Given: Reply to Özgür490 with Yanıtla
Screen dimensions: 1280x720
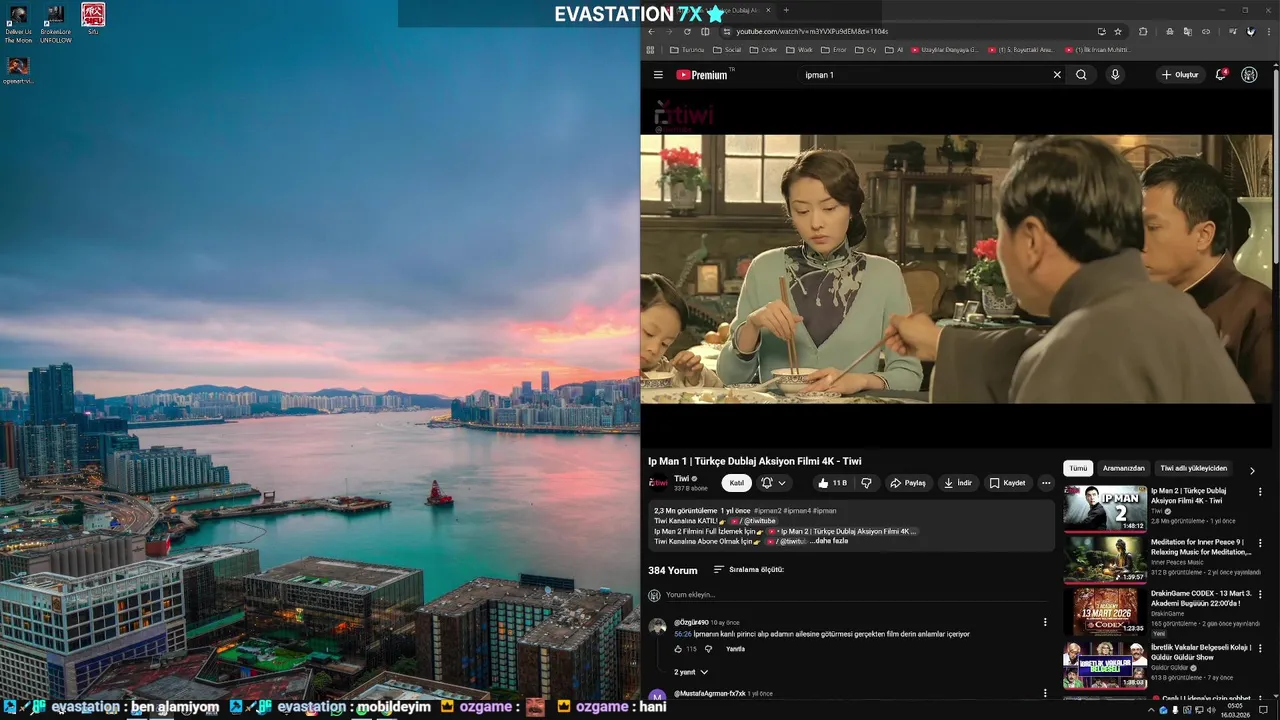Looking at the screenshot, I should (735, 649).
